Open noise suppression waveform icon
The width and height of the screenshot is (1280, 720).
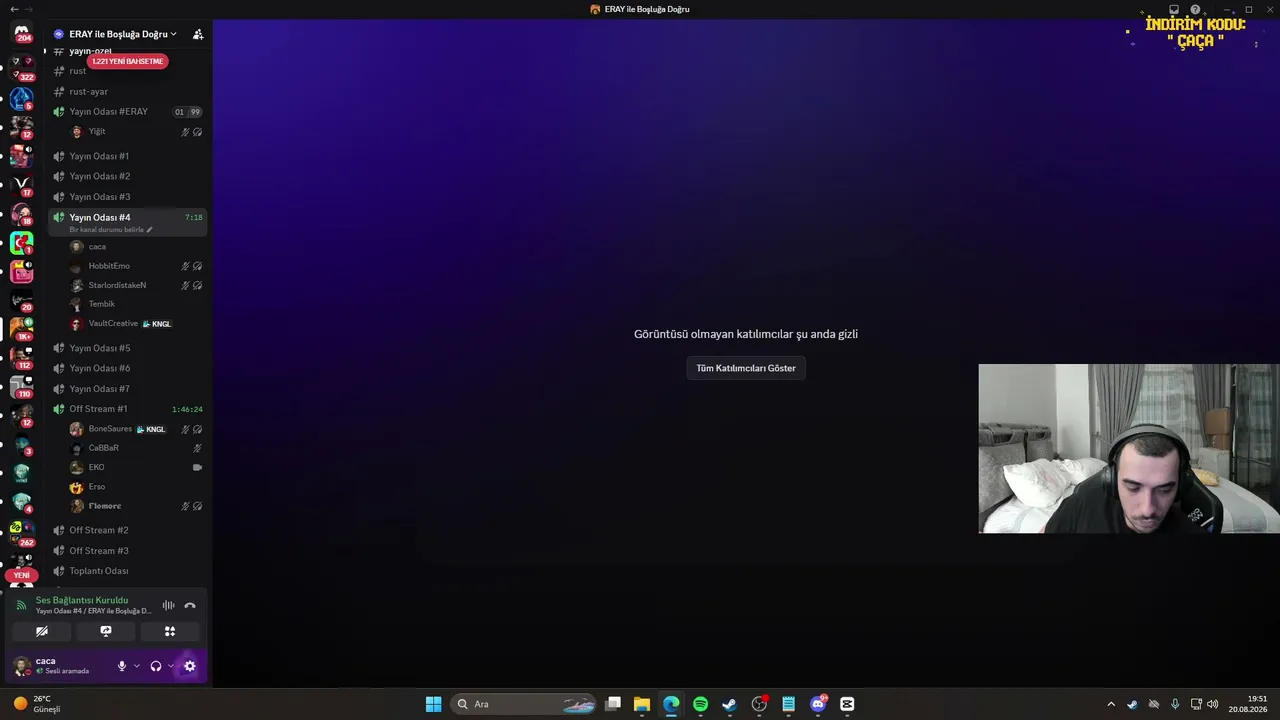coord(168,605)
